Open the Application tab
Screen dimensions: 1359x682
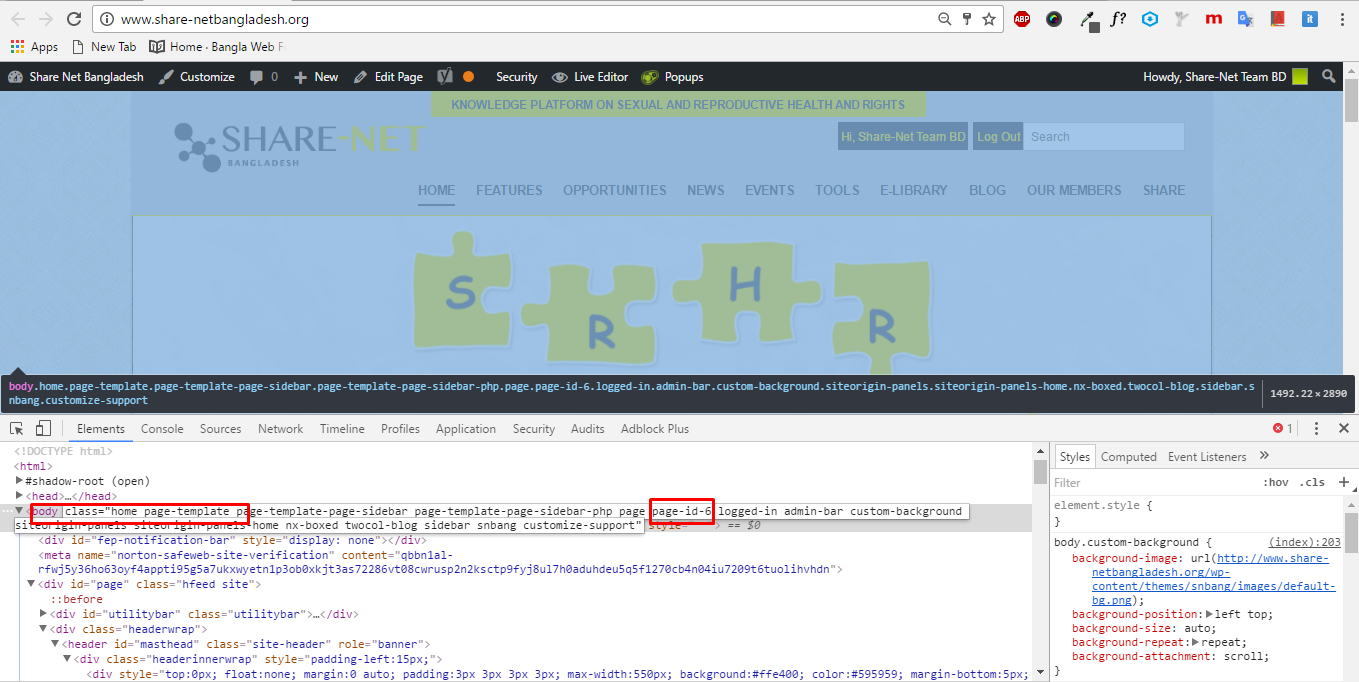[466, 428]
